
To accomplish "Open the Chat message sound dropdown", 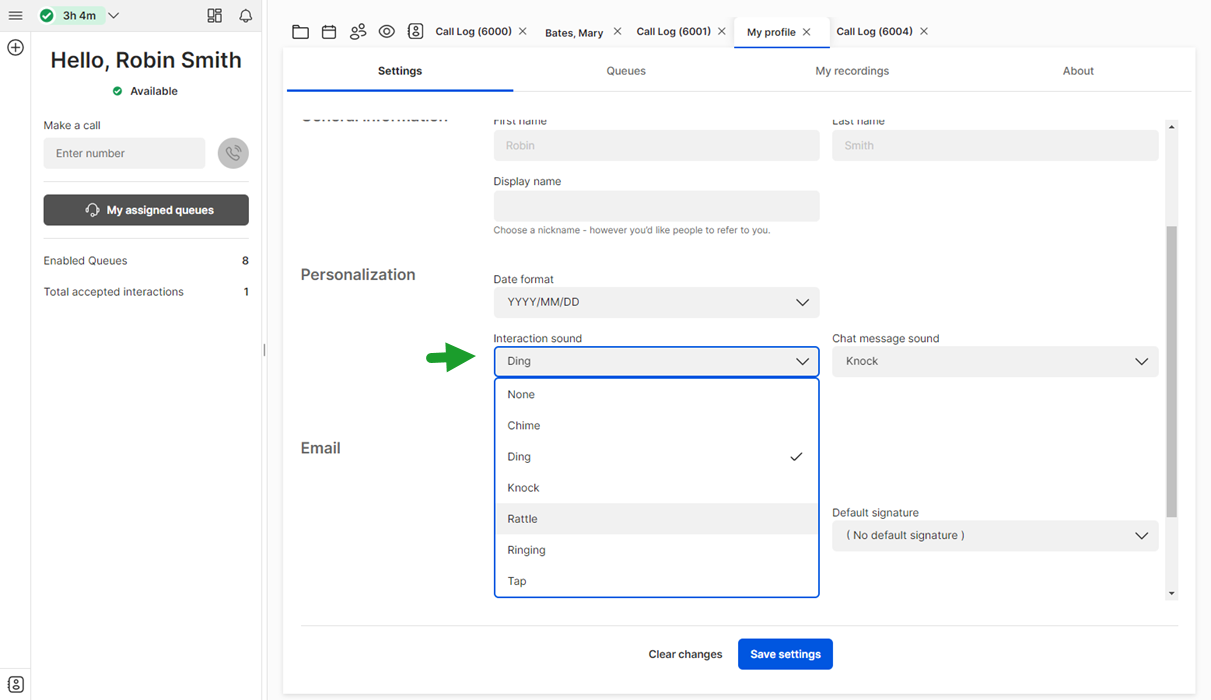I will [995, 361].
